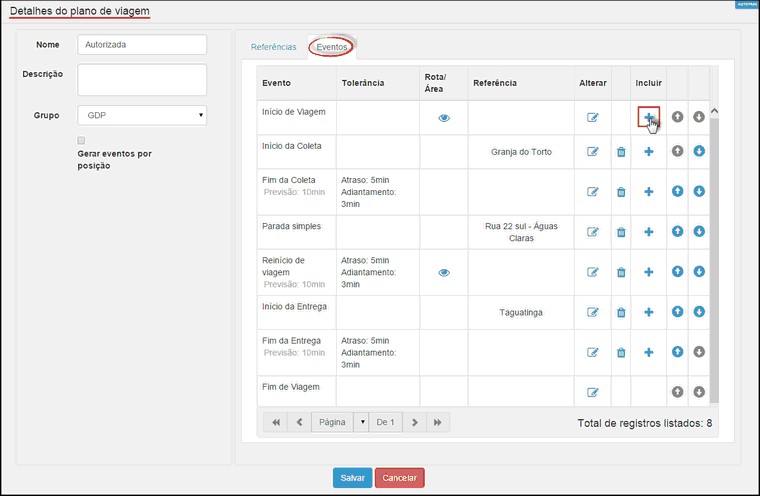This screenshot has width=760, height=496.
Task: Move Fim da Coleta event up
Action: pyautogui.click(x=677, y=191)
